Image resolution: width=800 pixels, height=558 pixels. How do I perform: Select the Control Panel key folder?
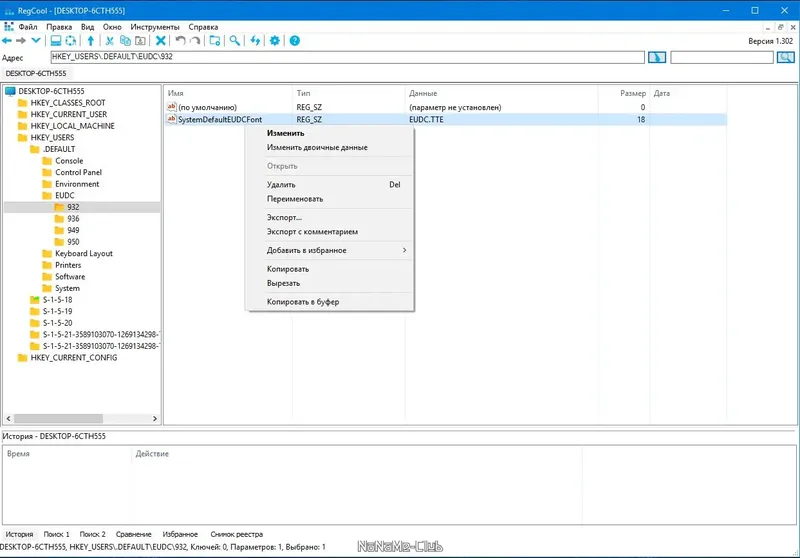(x=78, y=172)
